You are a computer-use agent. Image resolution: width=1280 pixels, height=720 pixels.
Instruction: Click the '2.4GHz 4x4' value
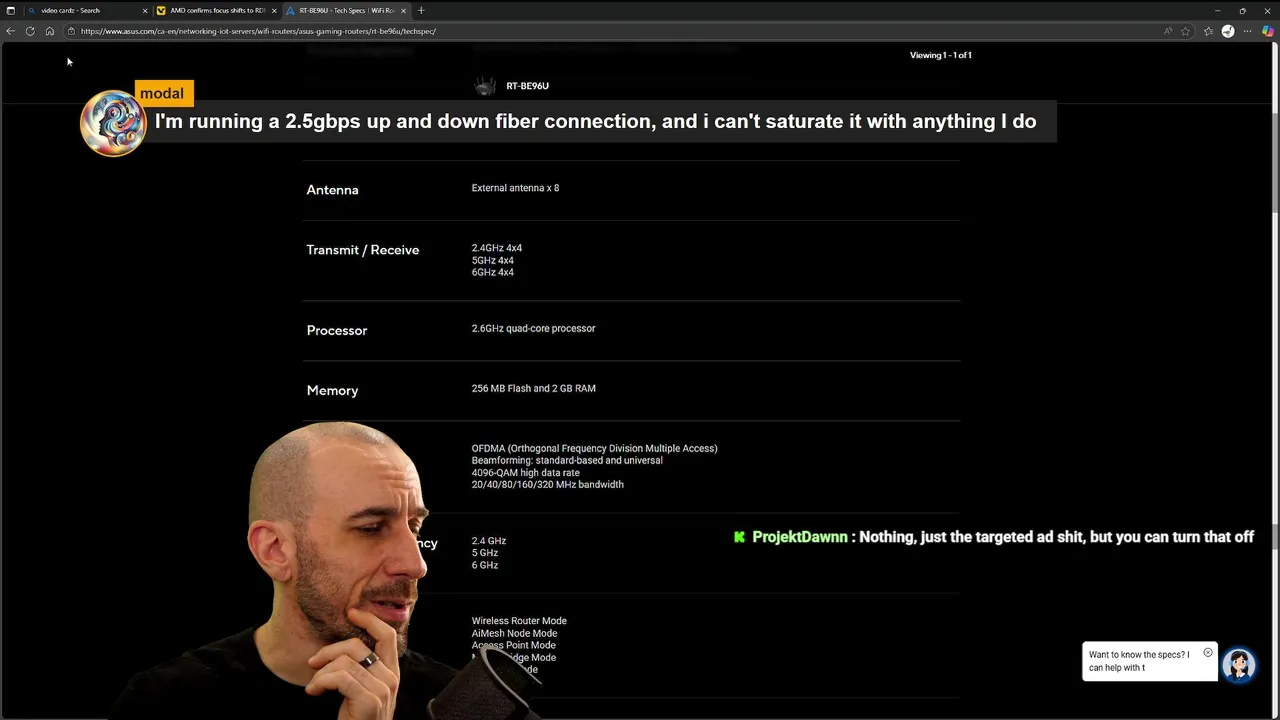click(497, 248)
